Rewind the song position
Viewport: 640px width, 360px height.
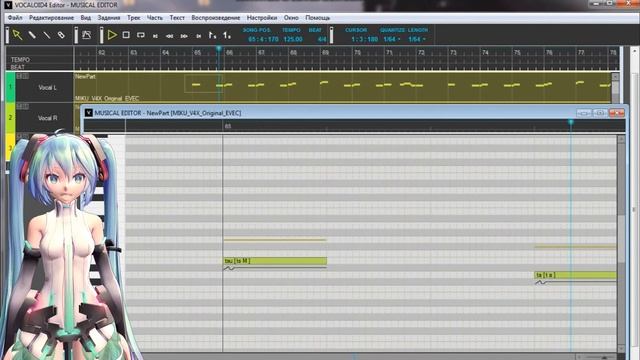click(169, 36)
